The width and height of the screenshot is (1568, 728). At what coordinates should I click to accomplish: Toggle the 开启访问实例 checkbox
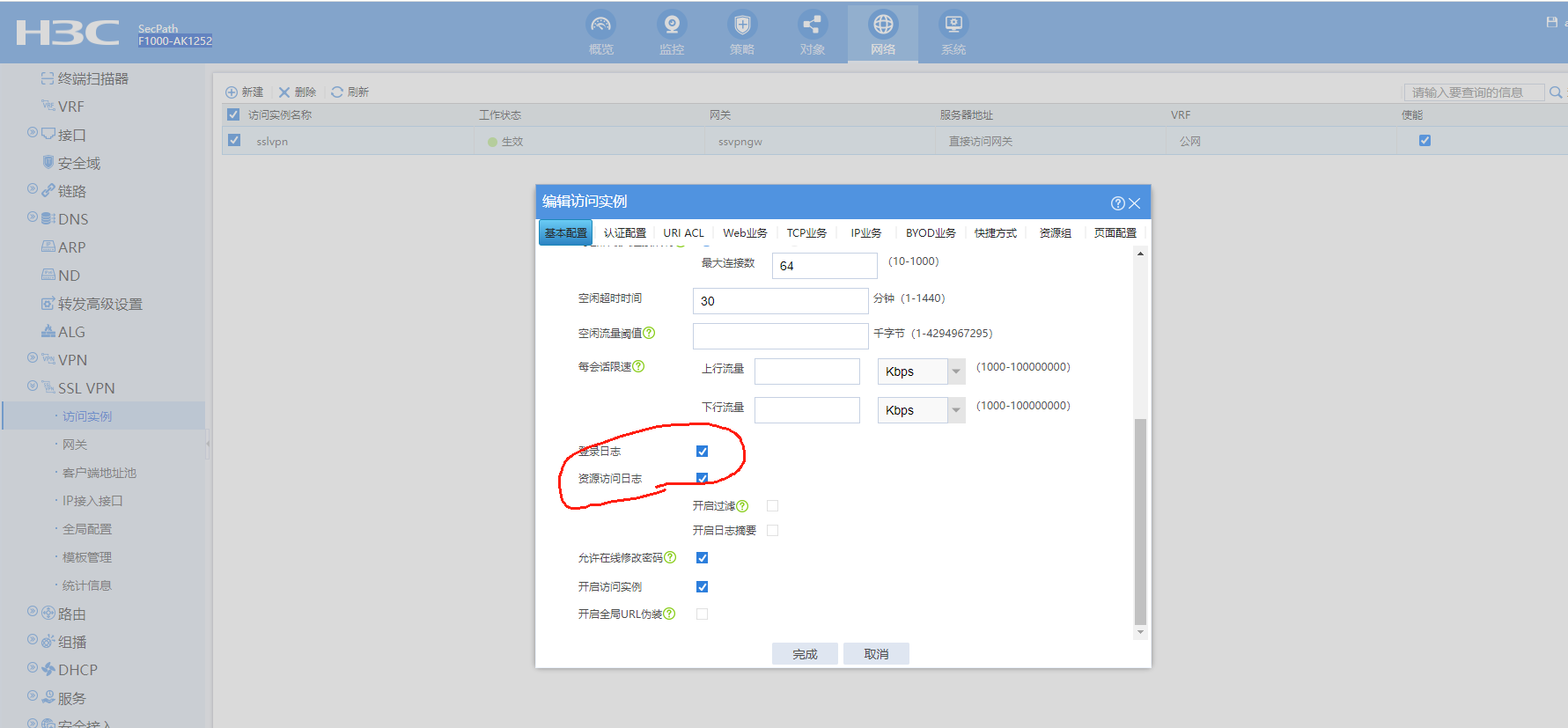coord(702,587)
